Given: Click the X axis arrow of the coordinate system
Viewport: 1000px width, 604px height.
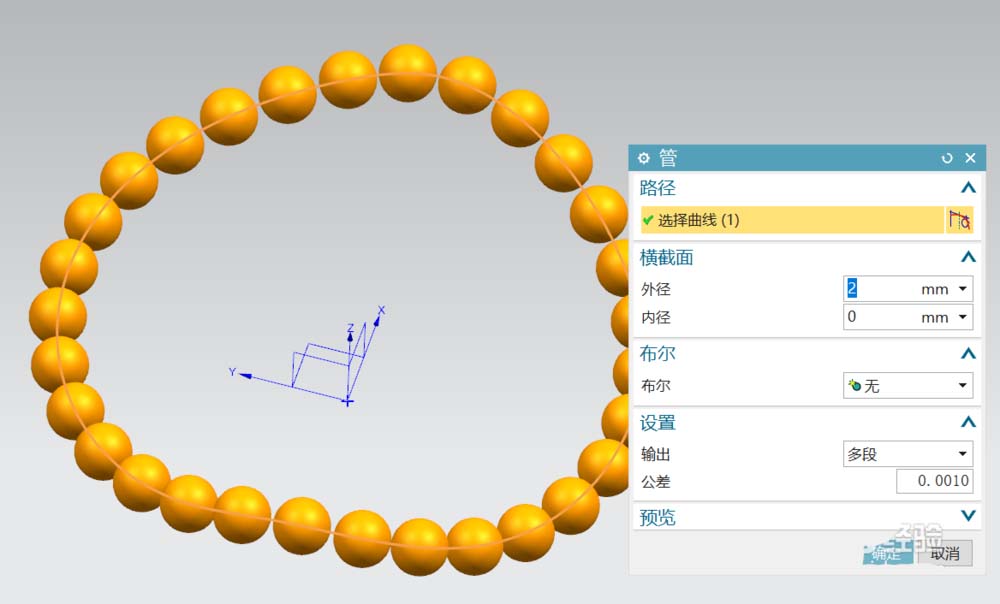Looking at the screenshot, I should [x=378, y=319].
